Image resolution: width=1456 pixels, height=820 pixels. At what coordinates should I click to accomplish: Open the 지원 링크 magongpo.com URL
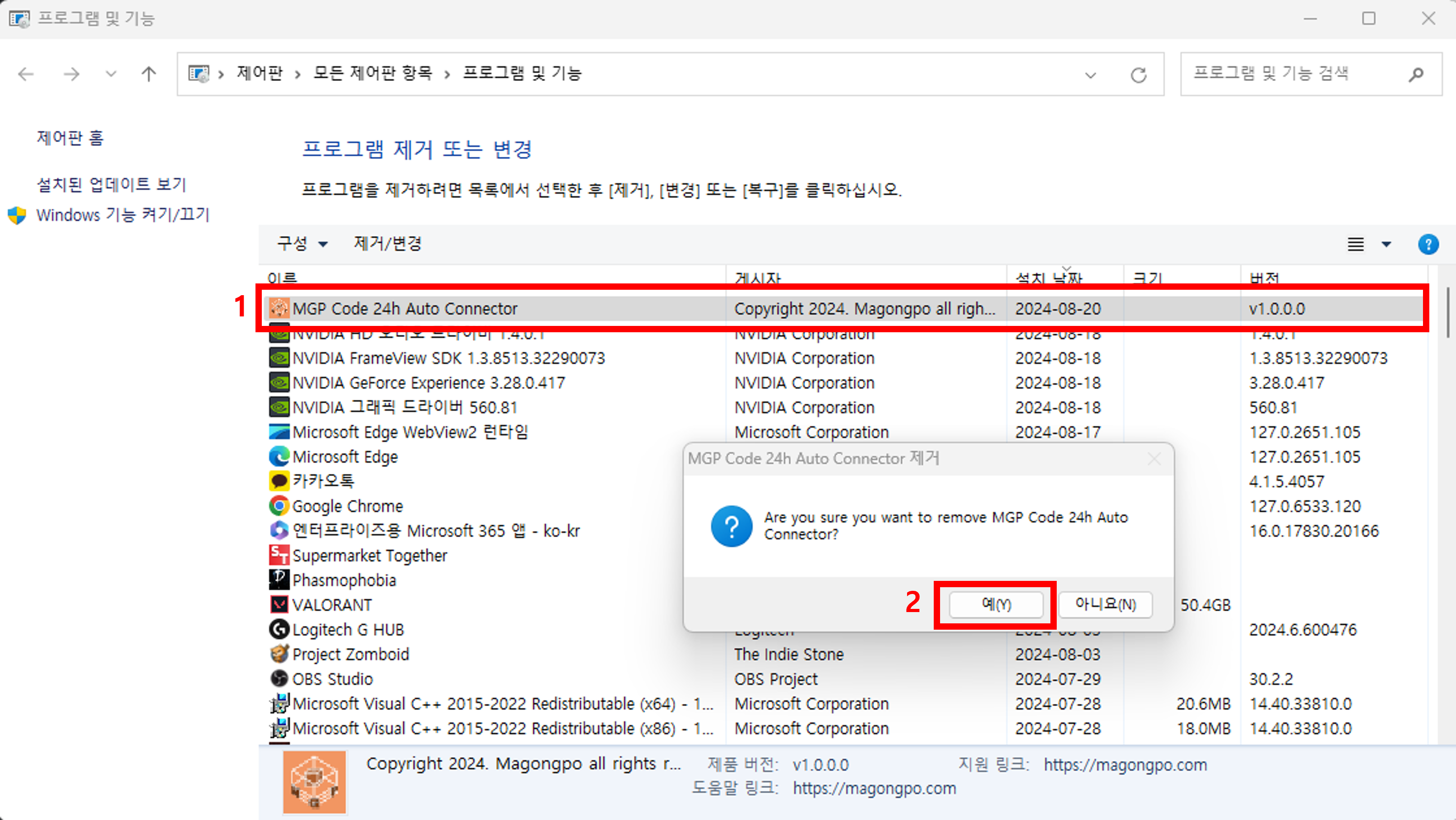(x=1125, y=764)
